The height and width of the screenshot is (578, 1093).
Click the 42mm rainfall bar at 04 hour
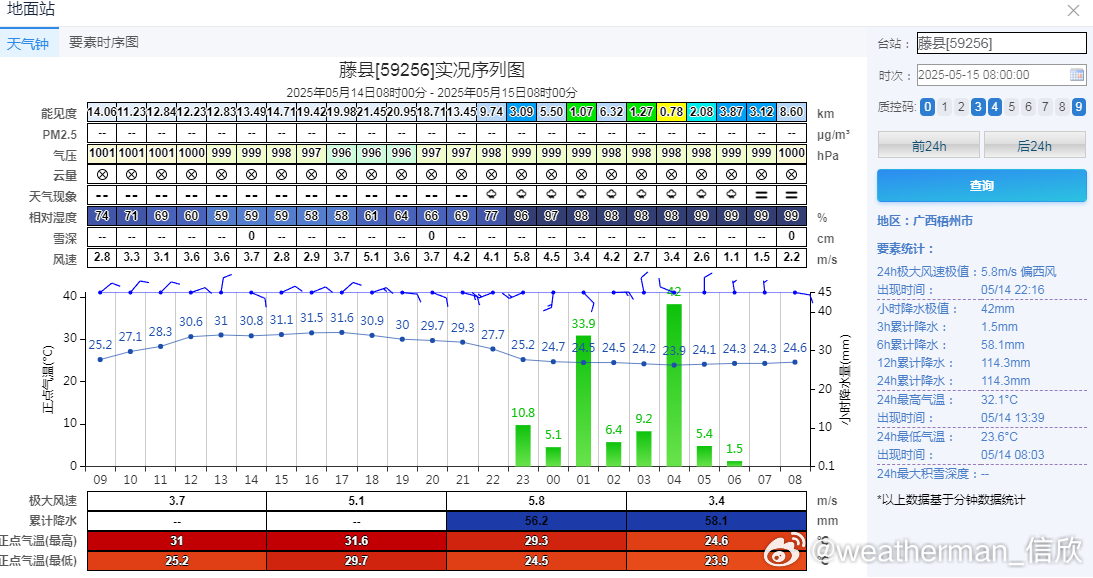click(674, 385)
